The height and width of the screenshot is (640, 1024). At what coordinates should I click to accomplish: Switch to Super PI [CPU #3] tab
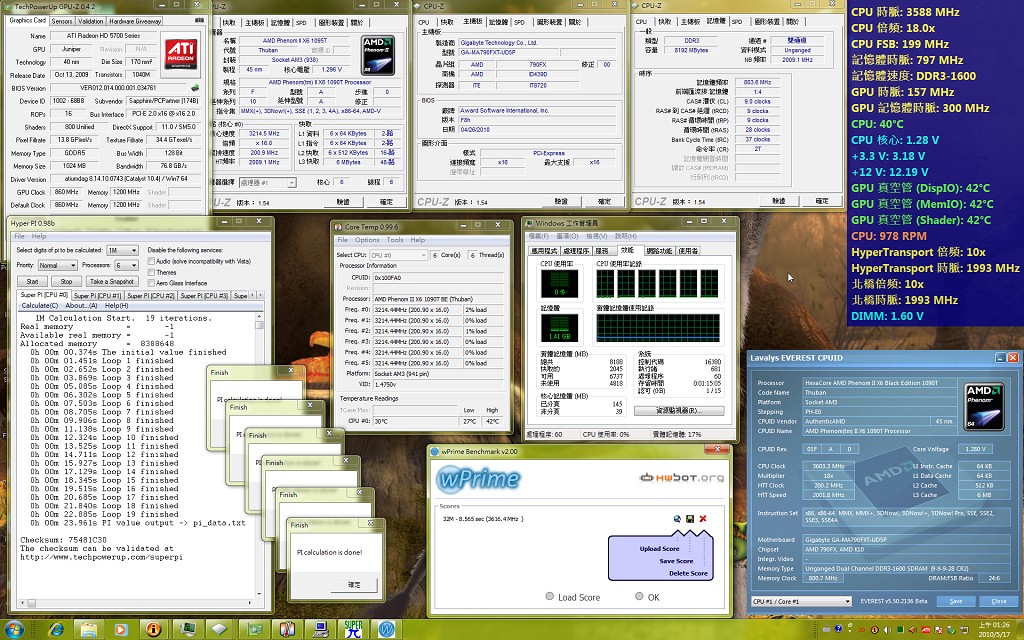click(204, 296)
